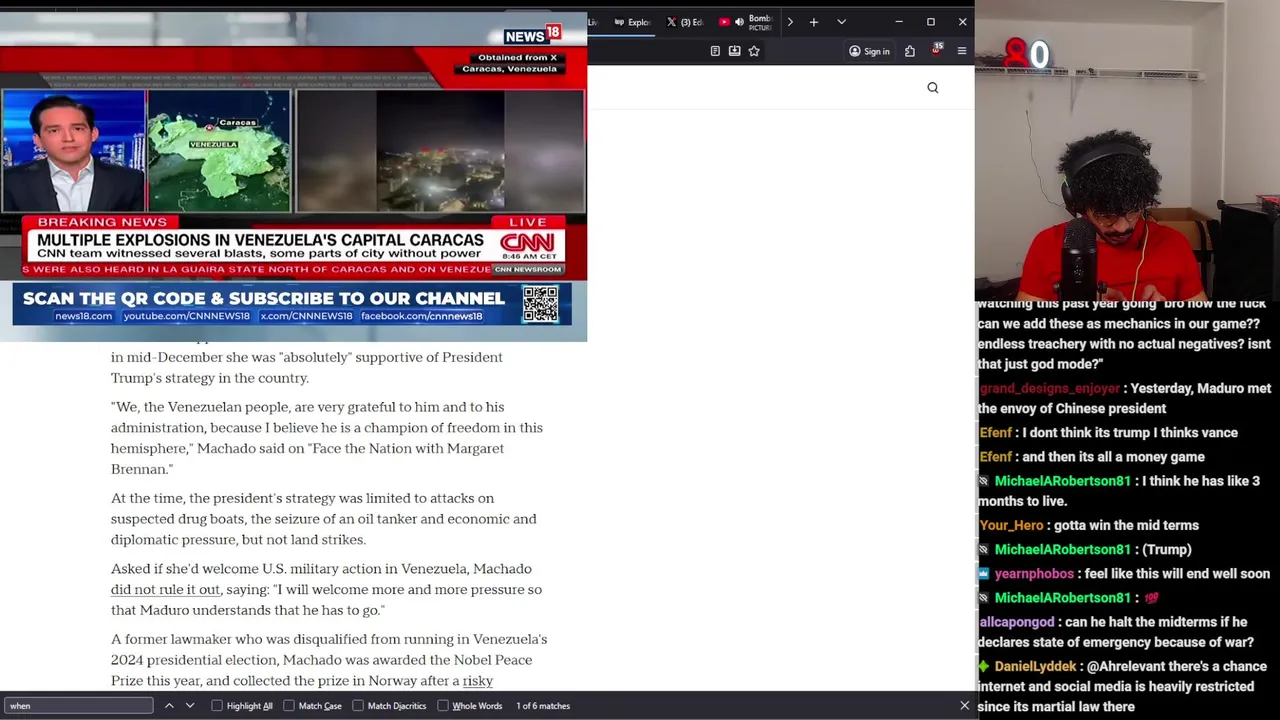The height and width of the screenshot is (720, 1280).
Task: Click the picture-in-picture news video
Action: pyautogui.click(x=293, y=177)
